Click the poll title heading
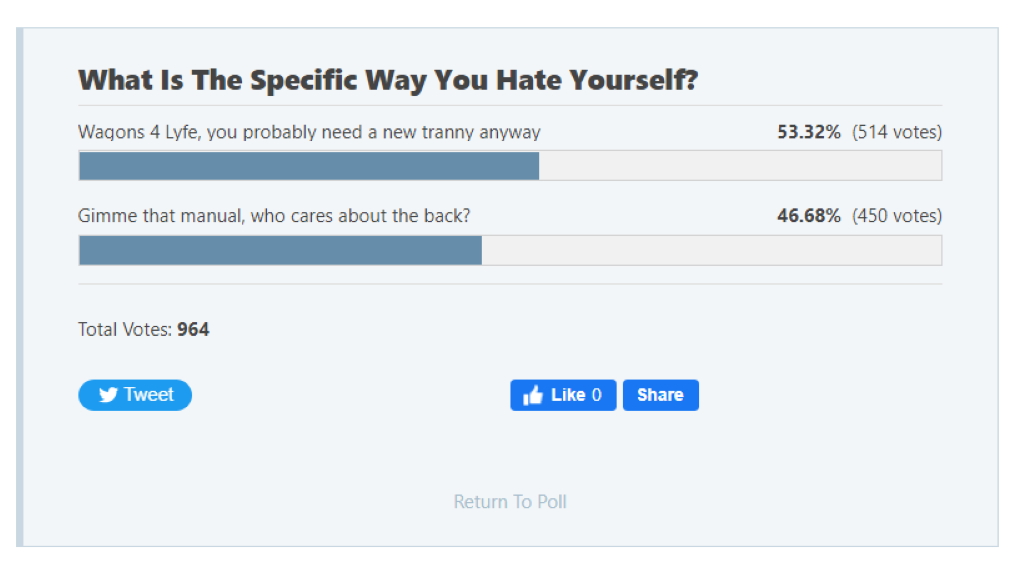 (388, 80)
